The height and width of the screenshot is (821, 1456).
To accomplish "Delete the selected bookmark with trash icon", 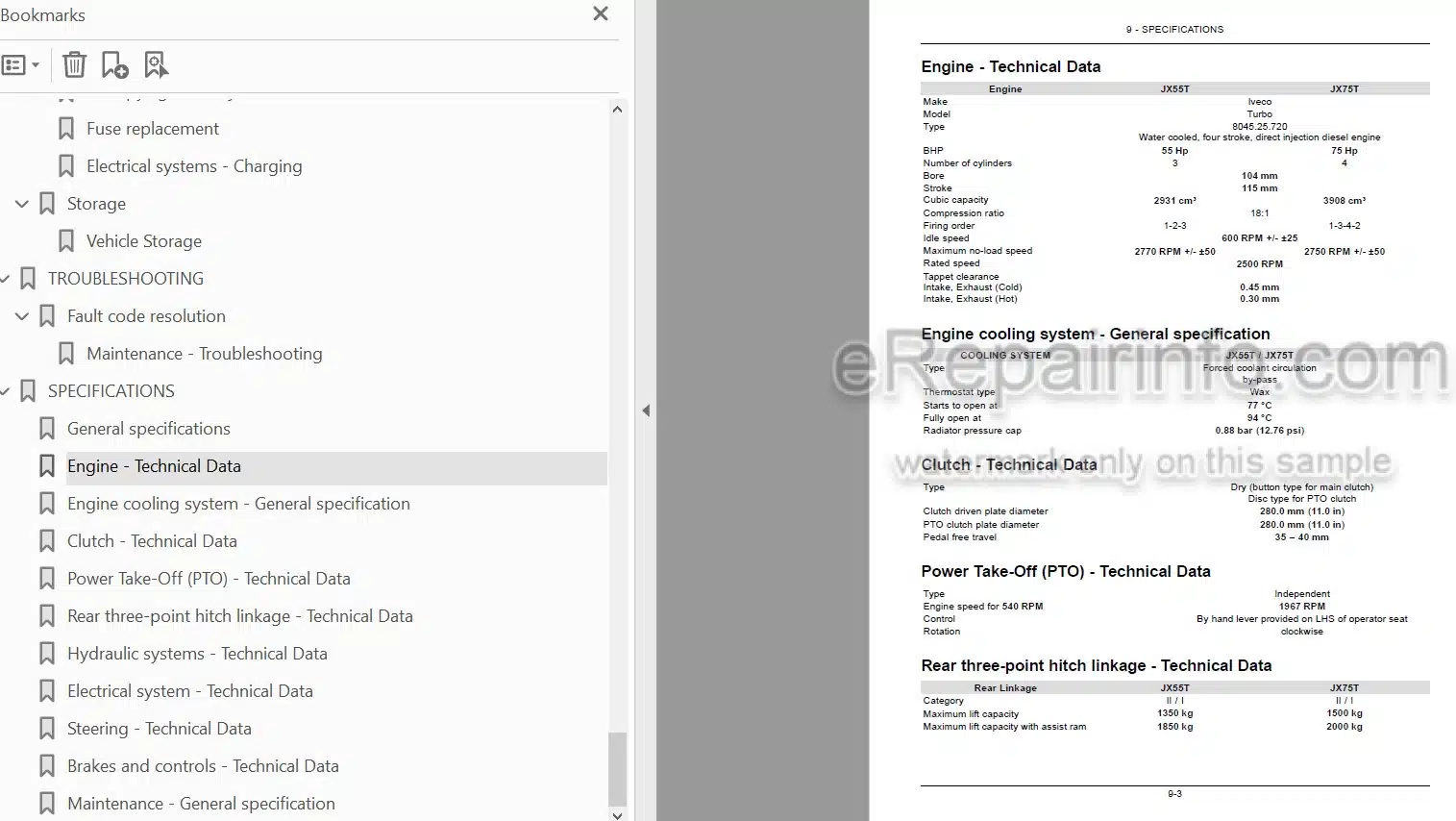I will [74, 65].
